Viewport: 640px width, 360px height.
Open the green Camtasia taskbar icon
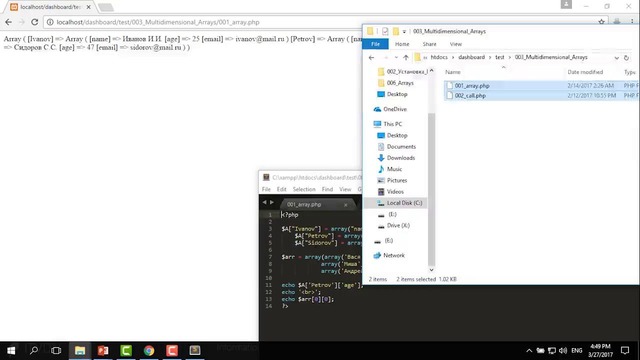tap(126, 351)
